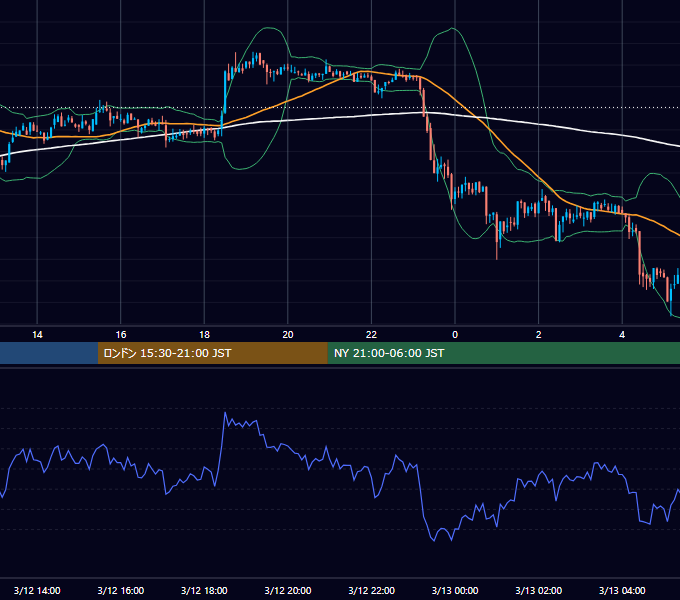Click the 3/13 04:00 label on the lower axis
Image resolution: width=680 pixels, height=600 pixels.
622,590
